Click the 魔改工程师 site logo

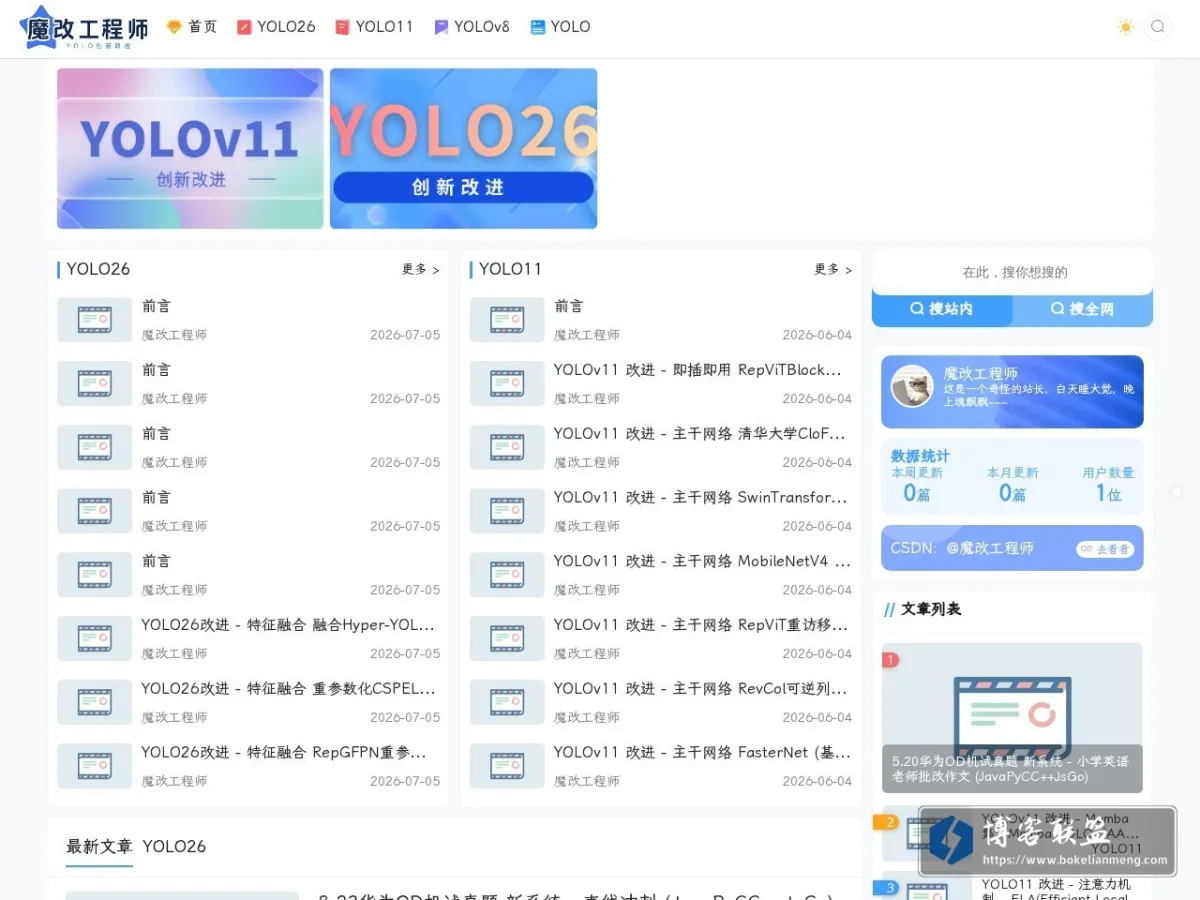85,28
